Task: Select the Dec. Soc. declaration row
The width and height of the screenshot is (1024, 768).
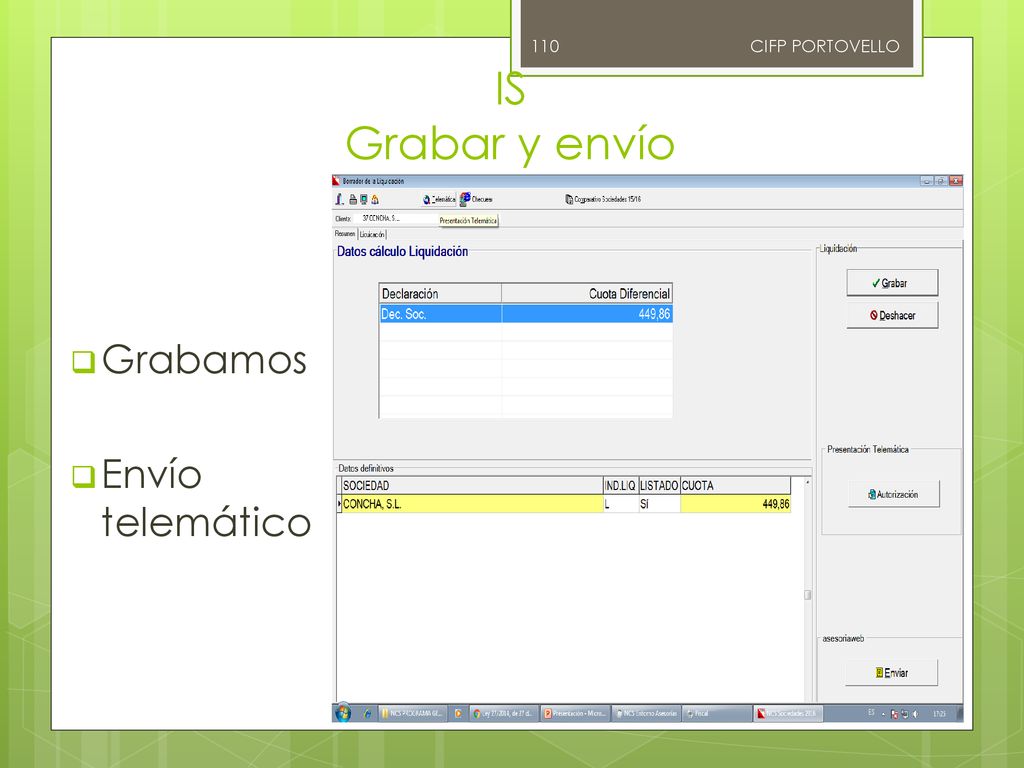Action: [x=526, y=314]
